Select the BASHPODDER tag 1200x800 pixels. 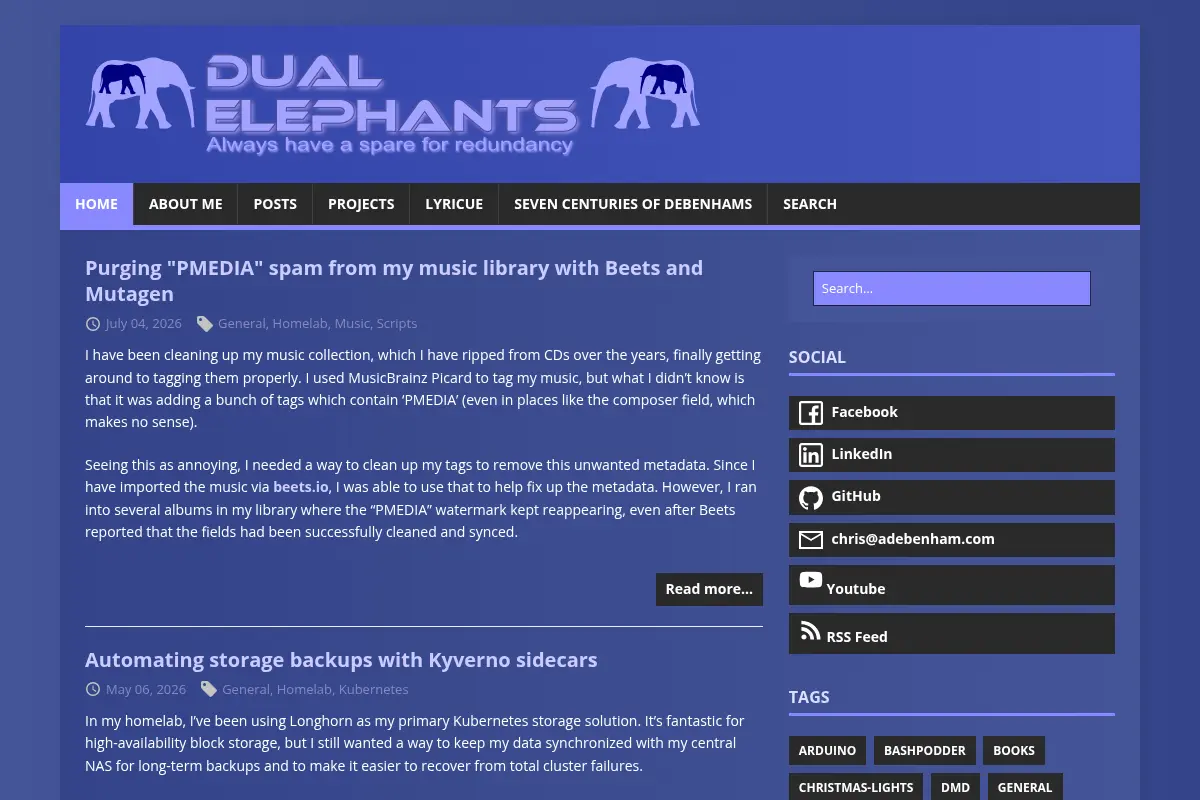point(925,751)
